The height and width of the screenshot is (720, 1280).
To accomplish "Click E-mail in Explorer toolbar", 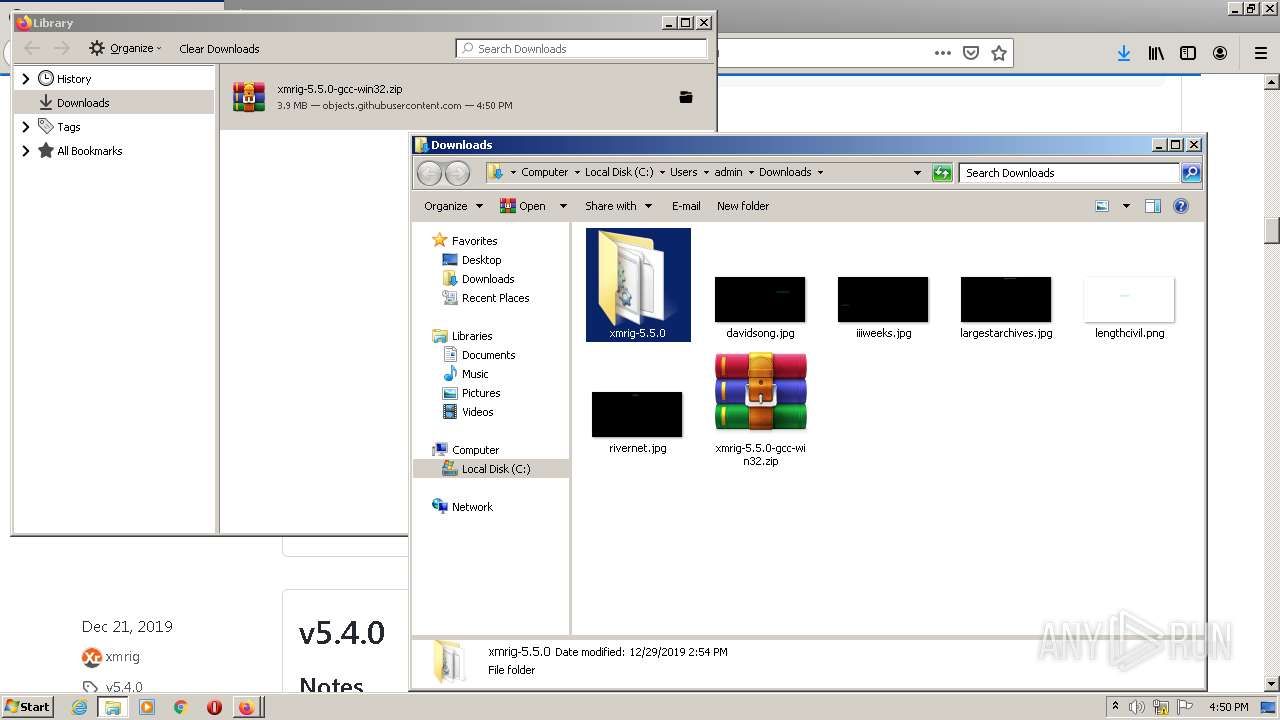I will point(686,206).
